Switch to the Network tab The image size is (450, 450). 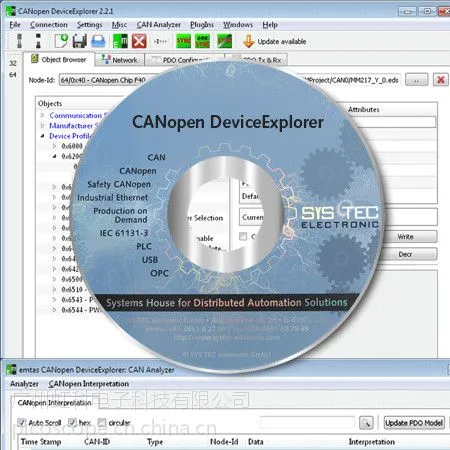click(x=120, y=60)
